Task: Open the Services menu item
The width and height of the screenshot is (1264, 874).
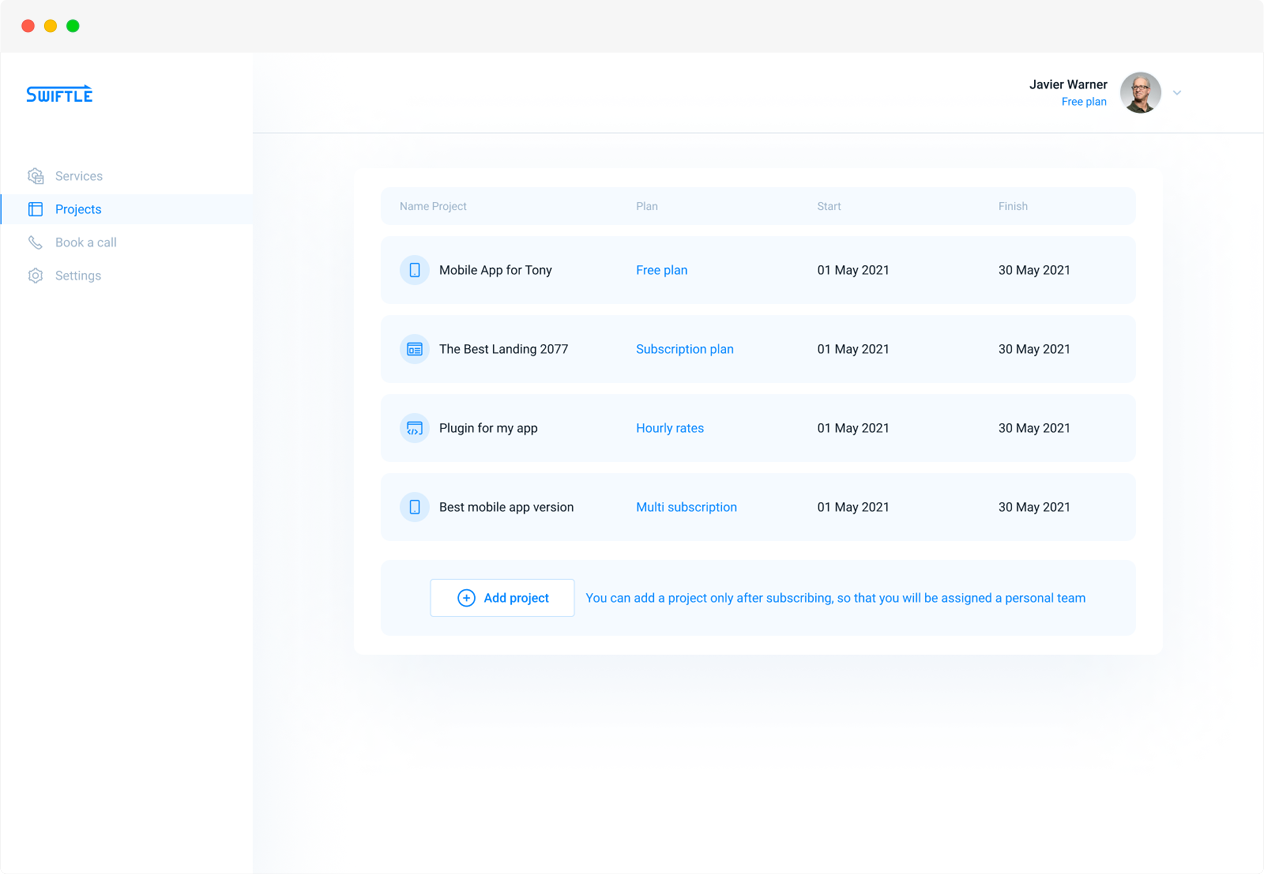Action: click(78, 176)
